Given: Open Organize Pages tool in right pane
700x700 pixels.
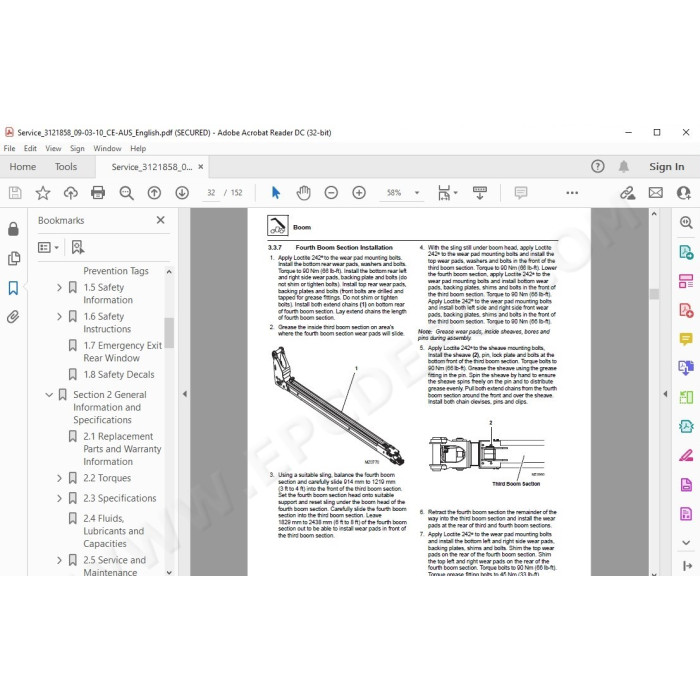Looking at the screenshot, I should (686, 281).
